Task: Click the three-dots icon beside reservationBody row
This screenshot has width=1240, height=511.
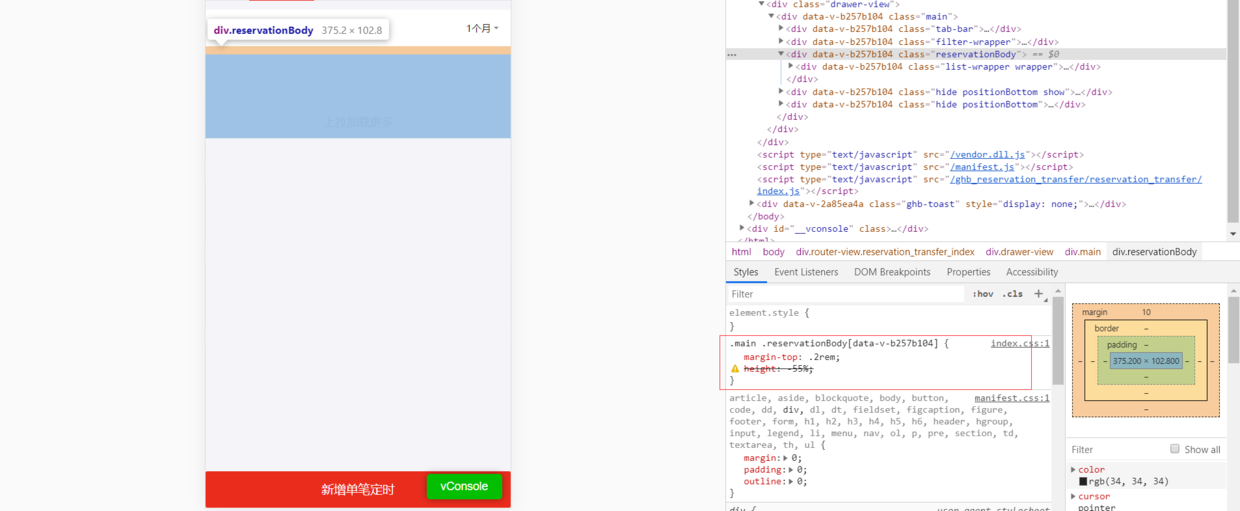Action: (732, 55)
